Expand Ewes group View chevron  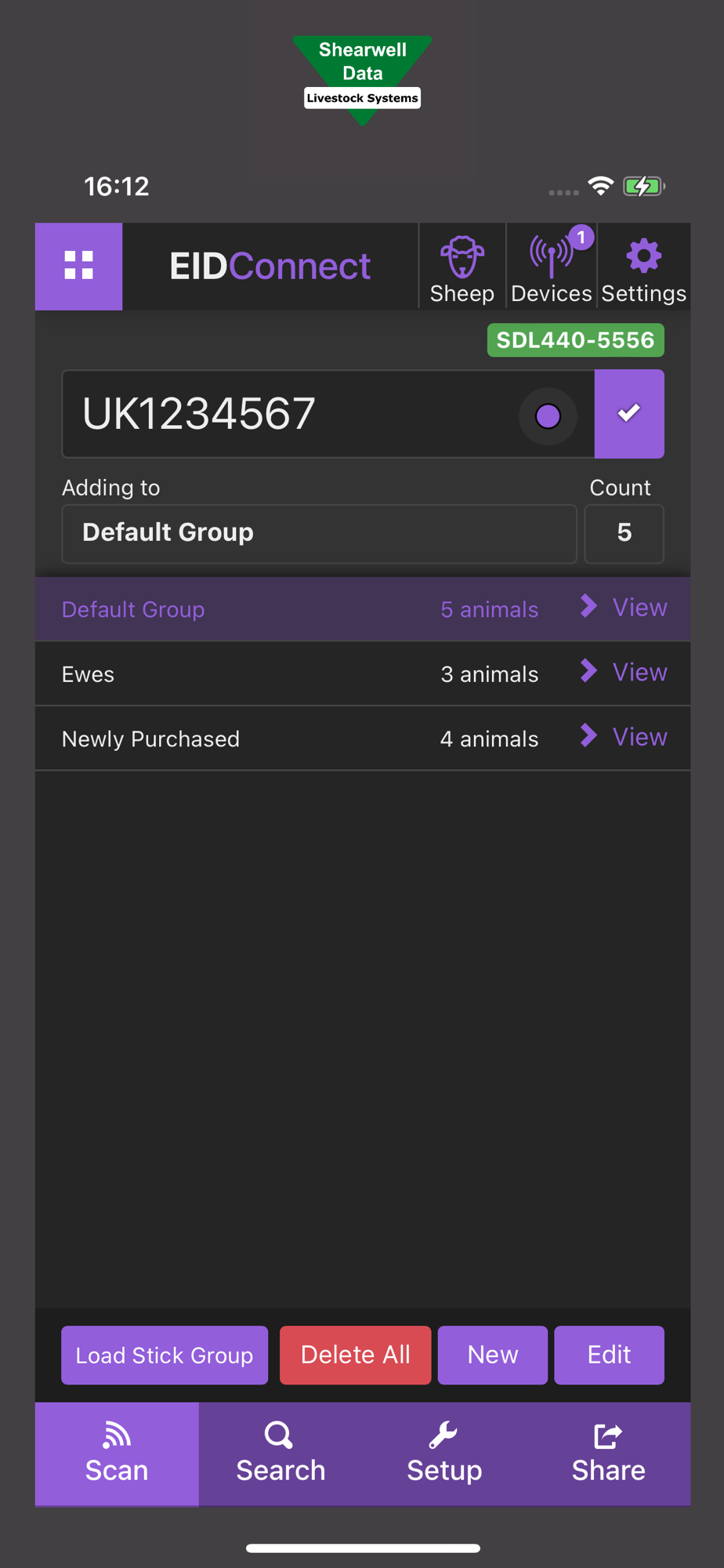pyautogui.click(x=588, y=671)
